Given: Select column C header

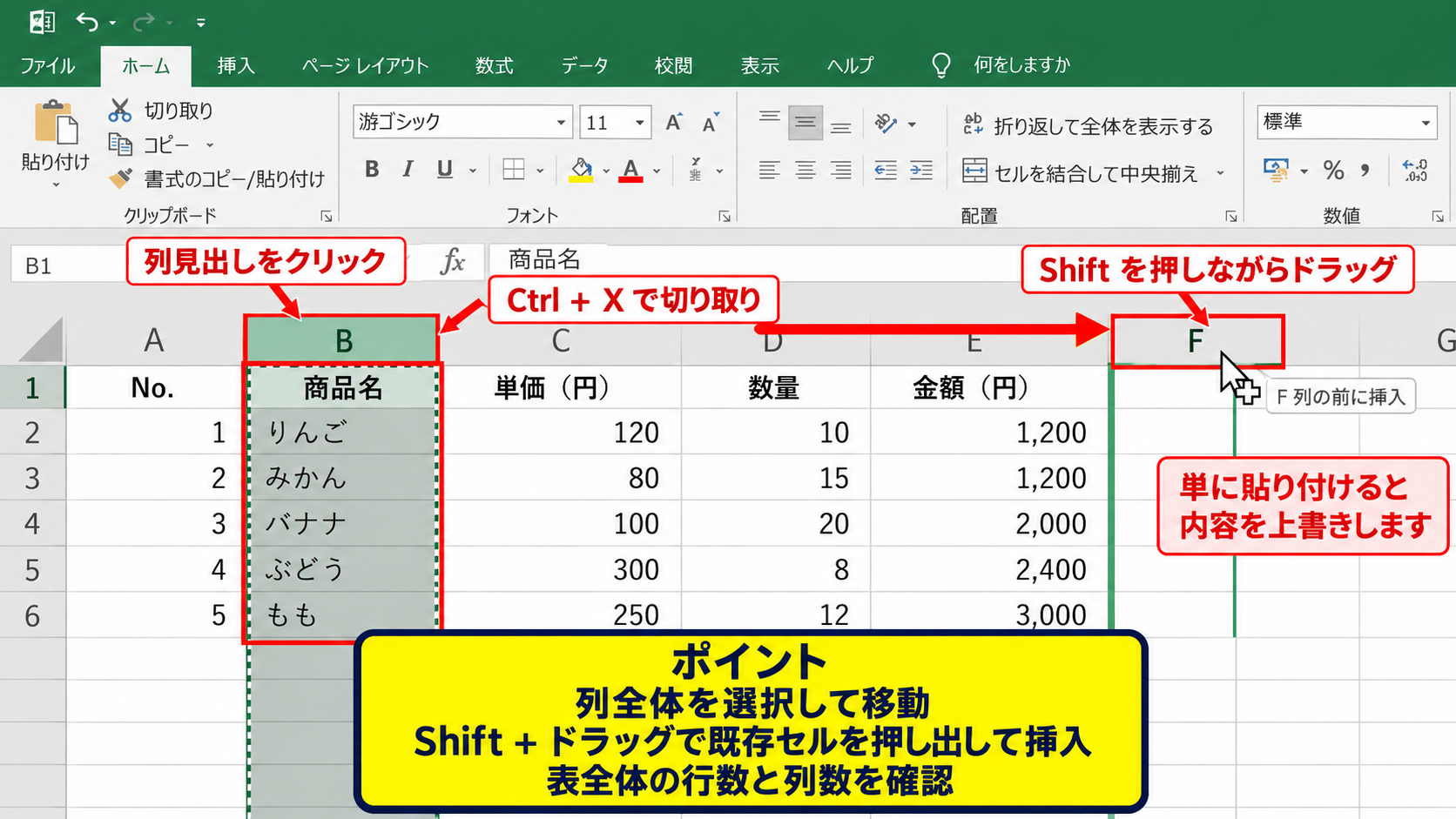Looking at the screenshot, I should 561,340.
